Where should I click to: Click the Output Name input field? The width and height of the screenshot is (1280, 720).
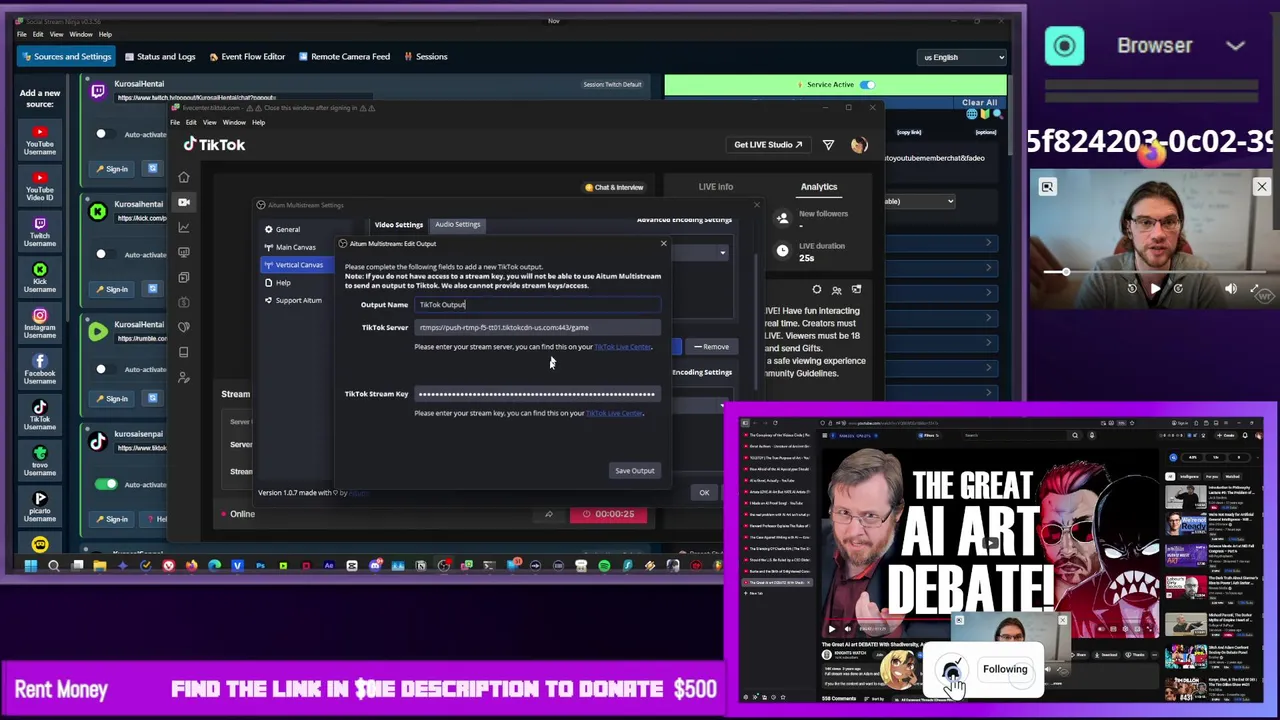pyautogui.click(x=538, y=305)
